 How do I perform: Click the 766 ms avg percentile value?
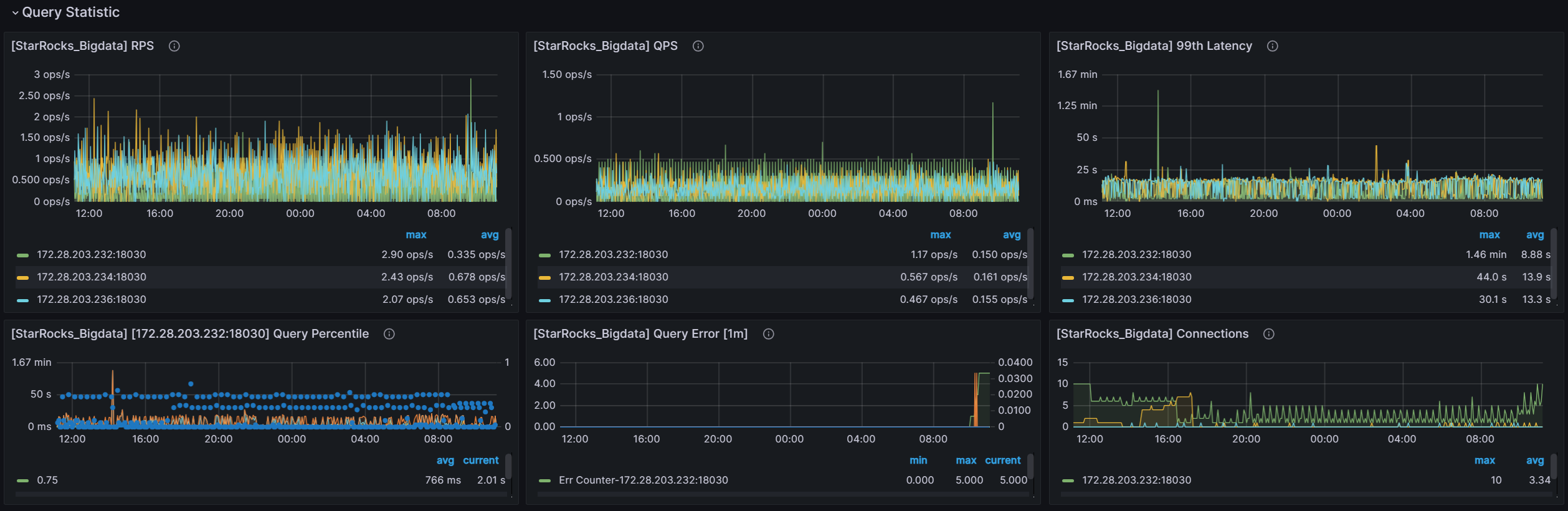pos(443,480)
